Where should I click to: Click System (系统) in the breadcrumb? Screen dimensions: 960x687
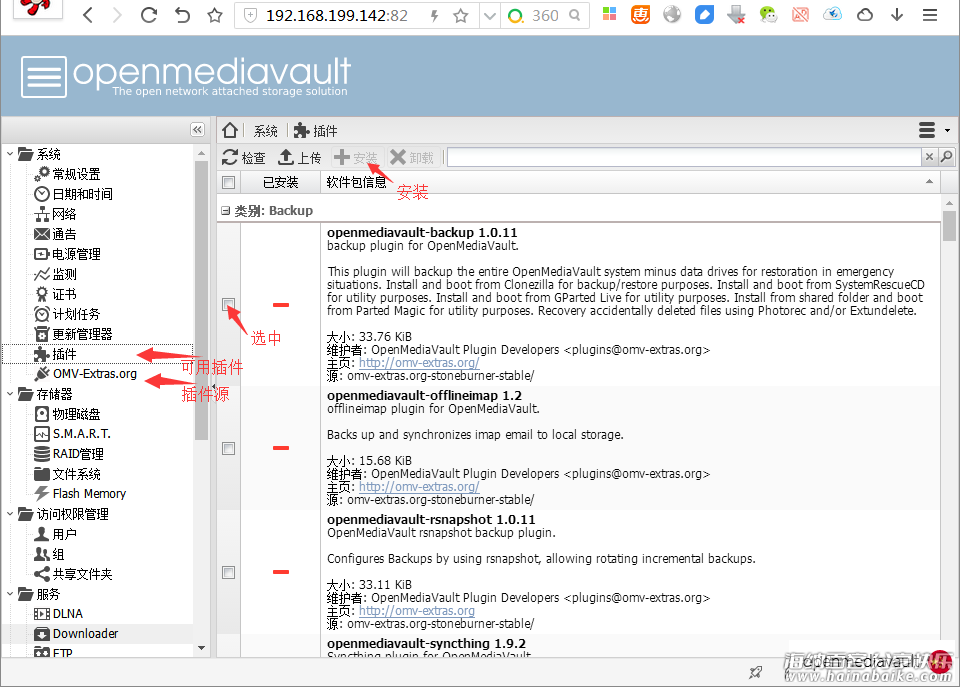[266, 131]
